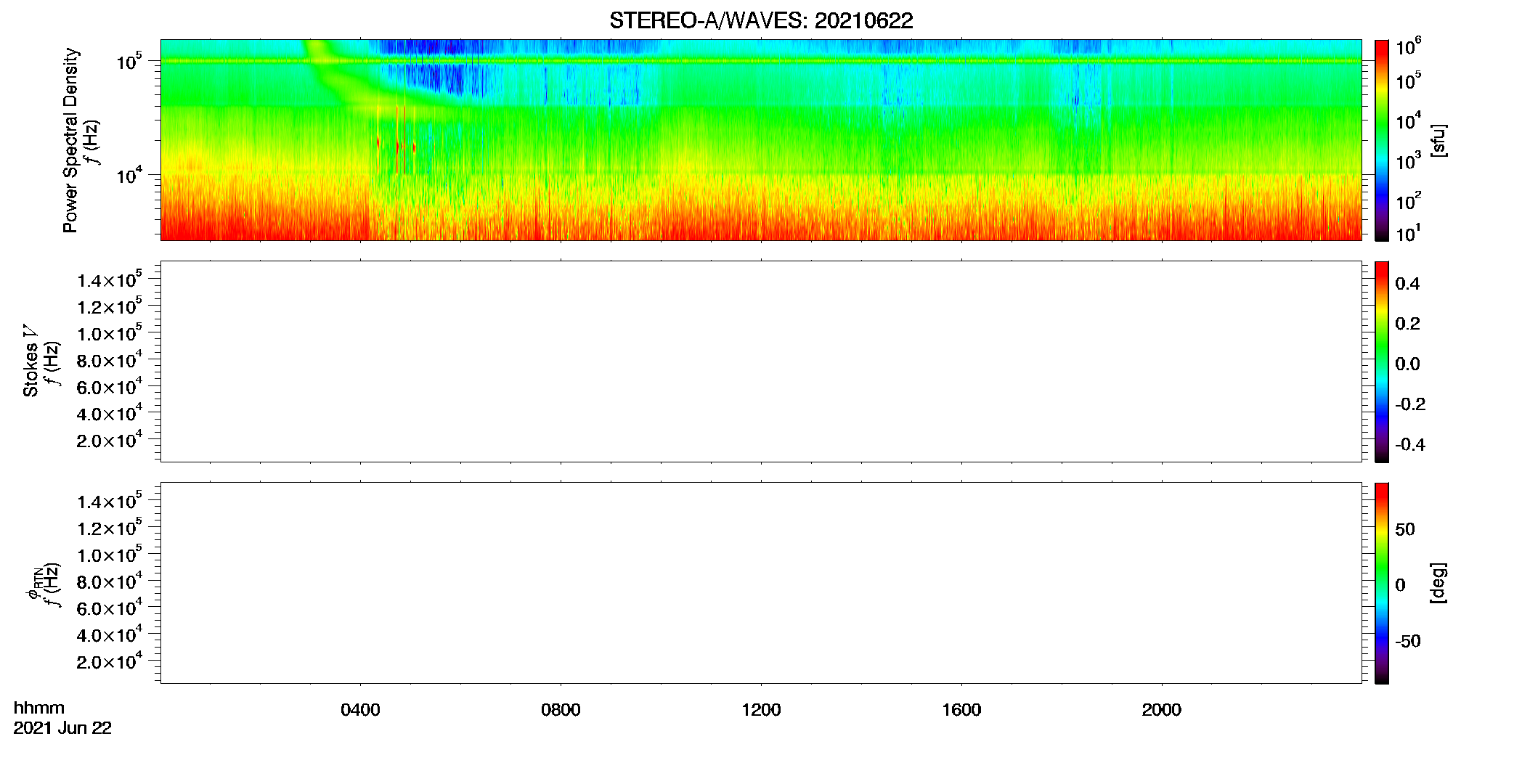
Task: Click the phi RTN degrees color bar
Action: click(x=1382, y=583)
